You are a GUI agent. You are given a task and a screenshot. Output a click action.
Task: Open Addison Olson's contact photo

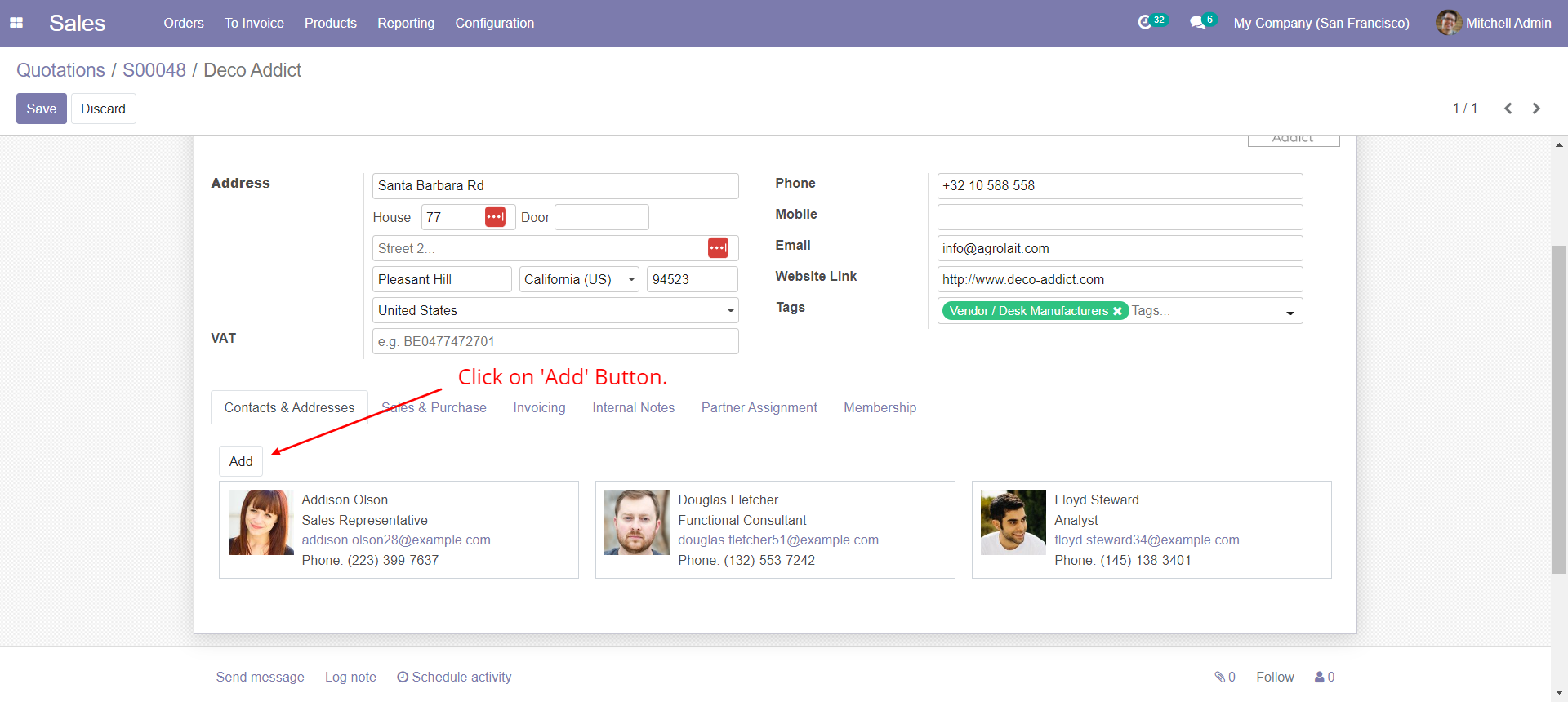click(x=261, y=522)
